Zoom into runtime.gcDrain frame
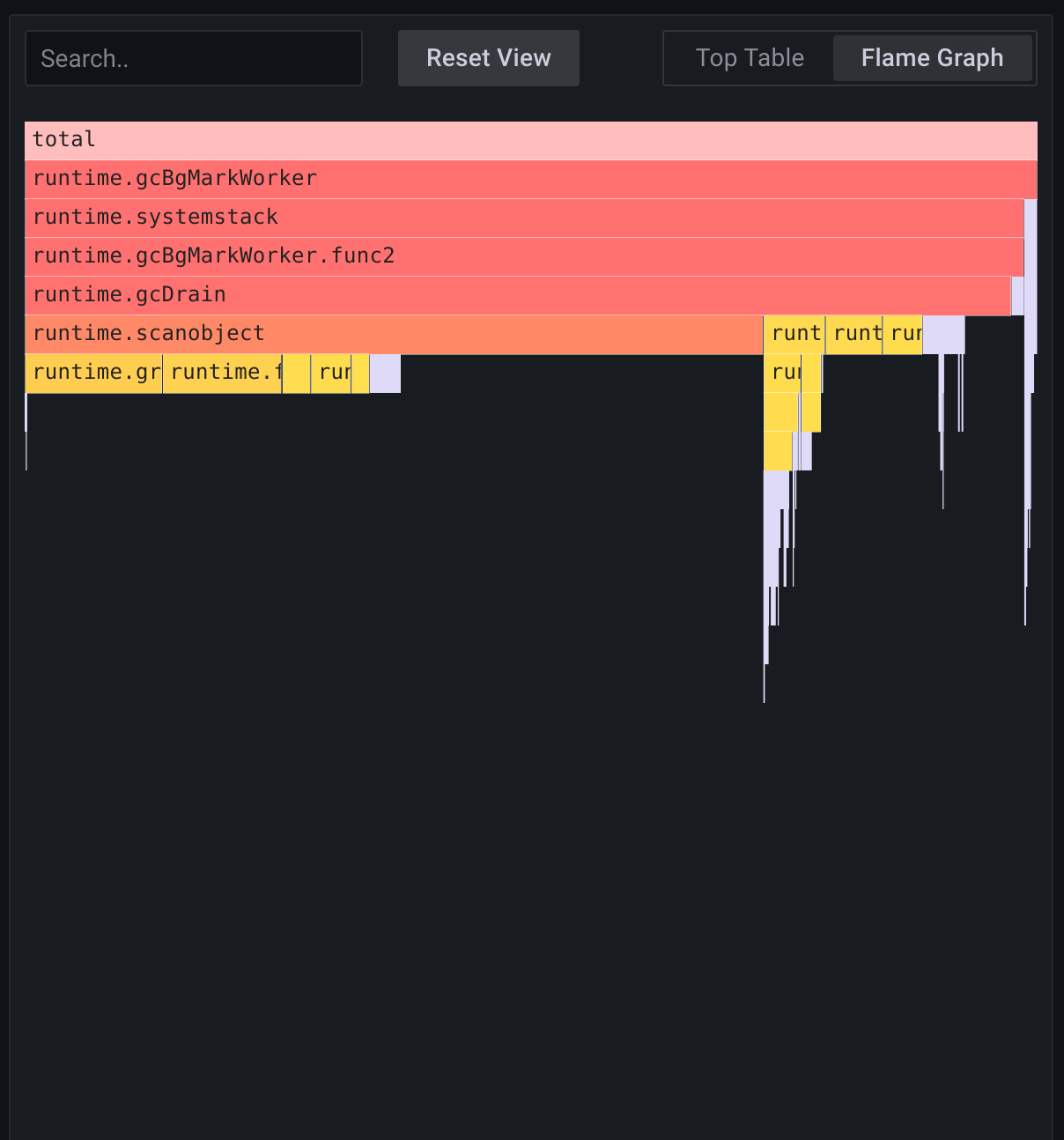Image resolution: width=1064 pixels, height=1140 pixels. click(x=518, y=295)
